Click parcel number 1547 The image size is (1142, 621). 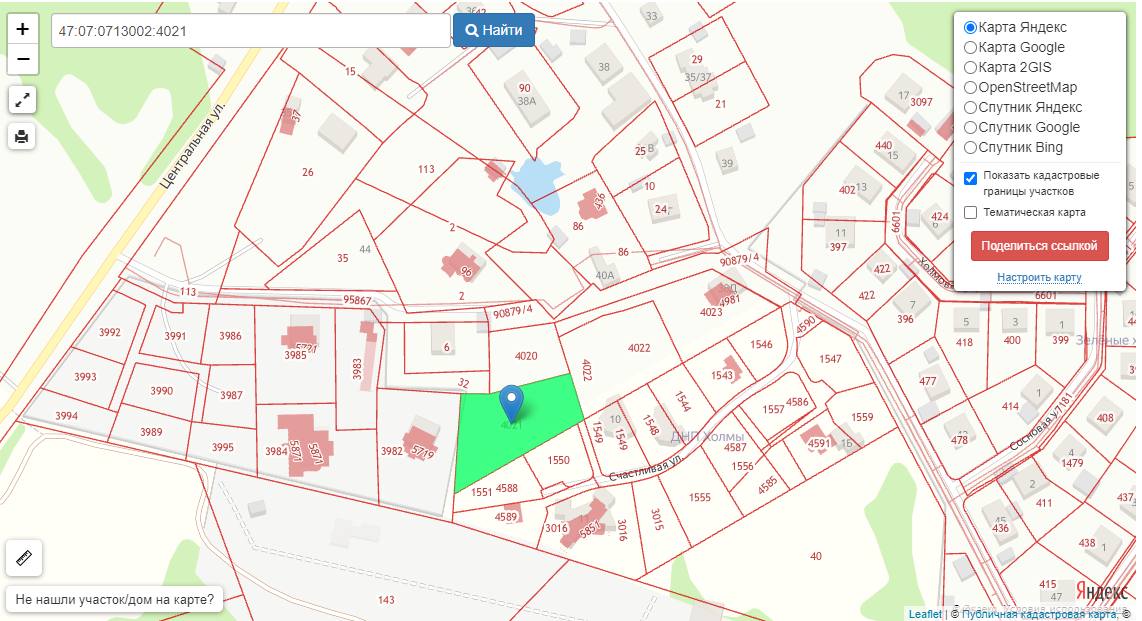click(x=830, y=359)
